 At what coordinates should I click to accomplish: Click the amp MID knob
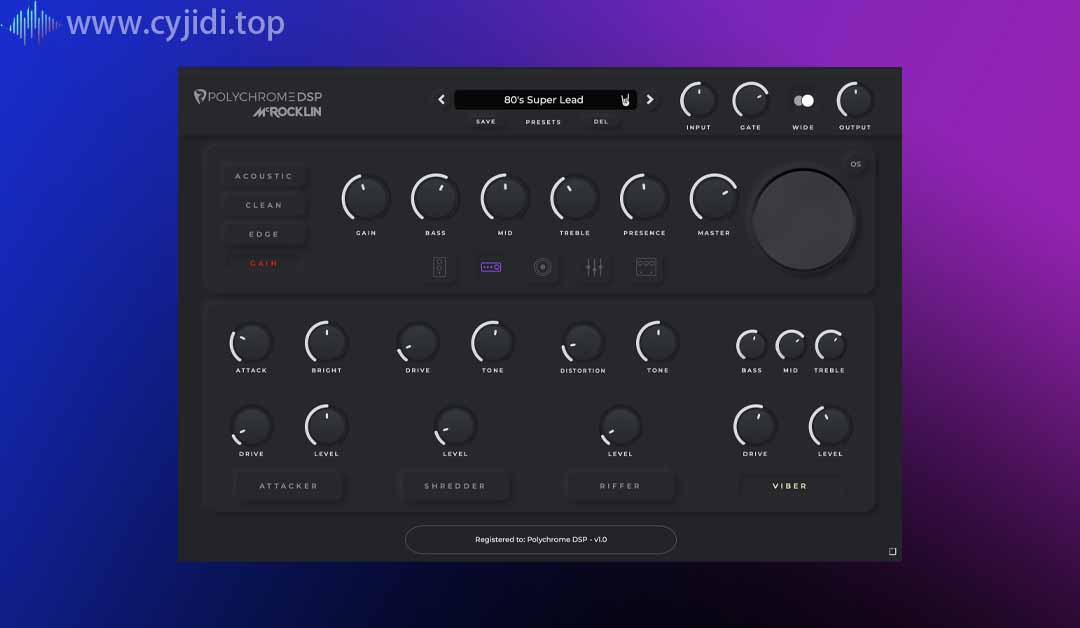click(x=505, y=198)
